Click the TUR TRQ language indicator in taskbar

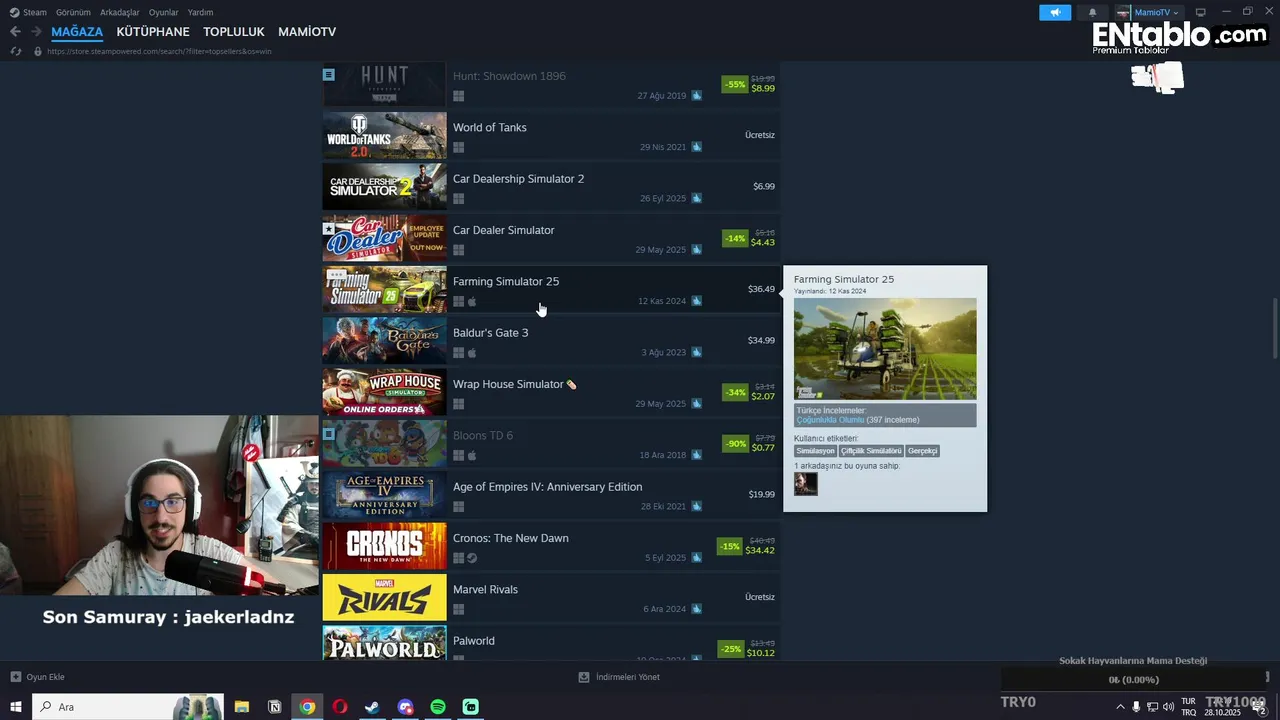[1189, 707]
